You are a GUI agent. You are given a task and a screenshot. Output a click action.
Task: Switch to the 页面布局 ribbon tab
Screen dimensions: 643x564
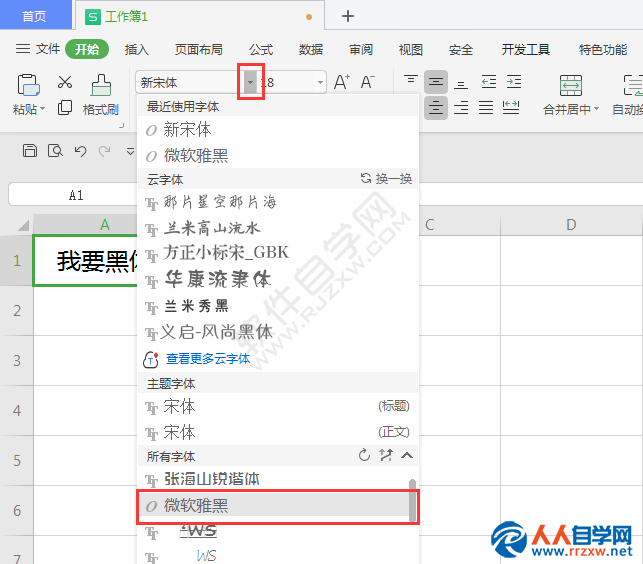[198, 50]
